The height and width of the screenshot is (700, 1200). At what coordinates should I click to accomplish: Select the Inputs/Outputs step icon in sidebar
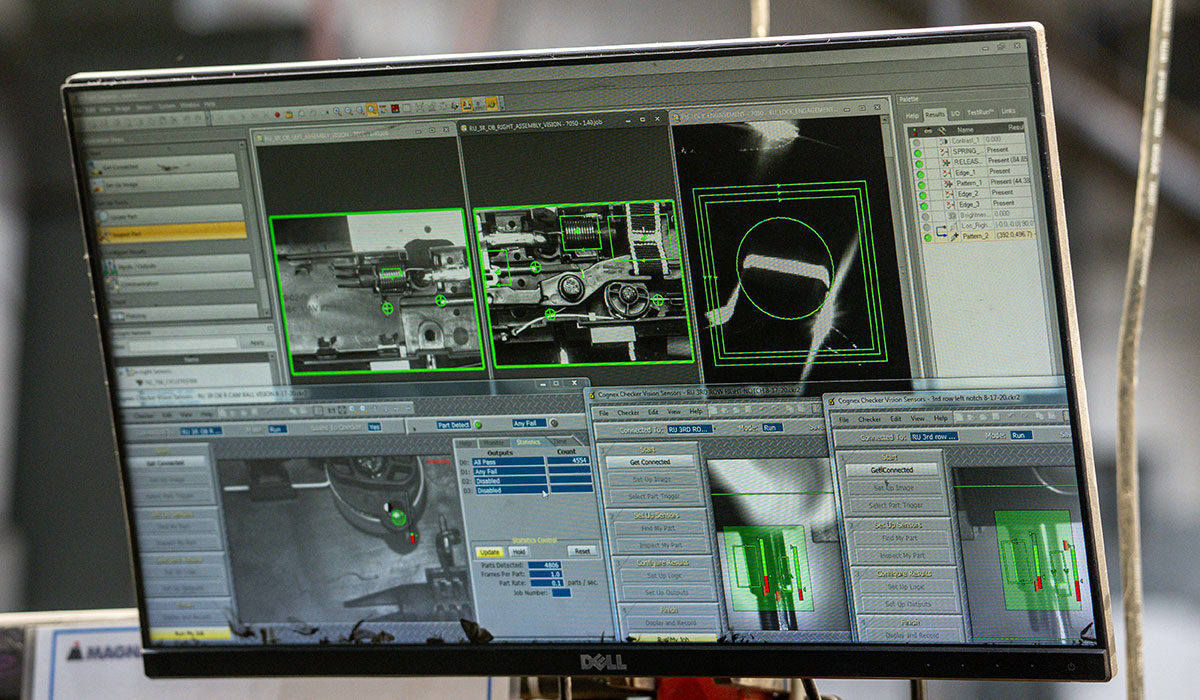[109, 265]
